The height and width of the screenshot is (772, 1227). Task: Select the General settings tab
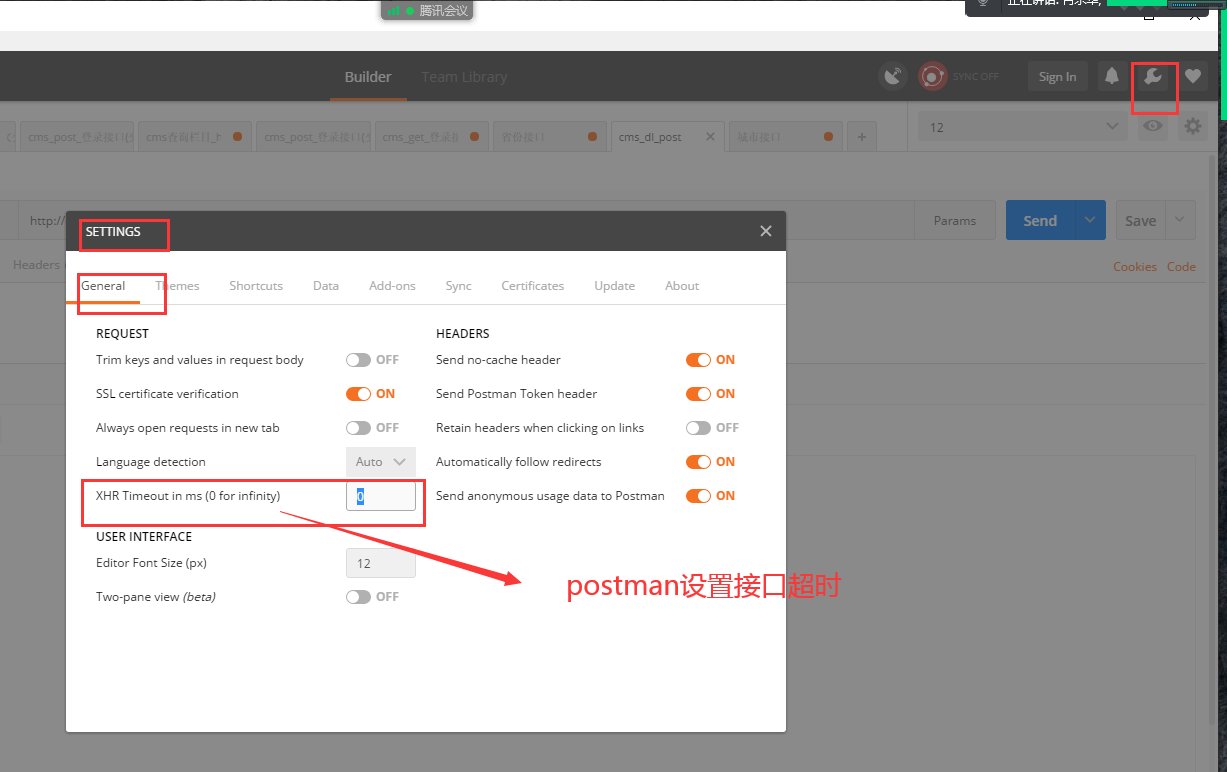click(103, 286)
